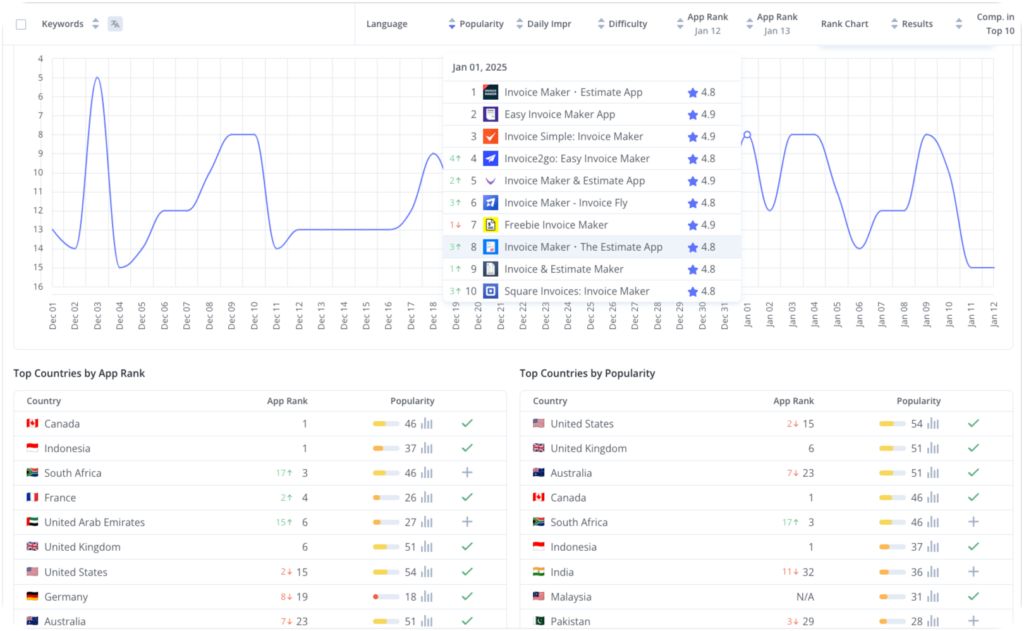Sort by Comp. in Top 10
1024x631 pixels.
coord(959,24)
